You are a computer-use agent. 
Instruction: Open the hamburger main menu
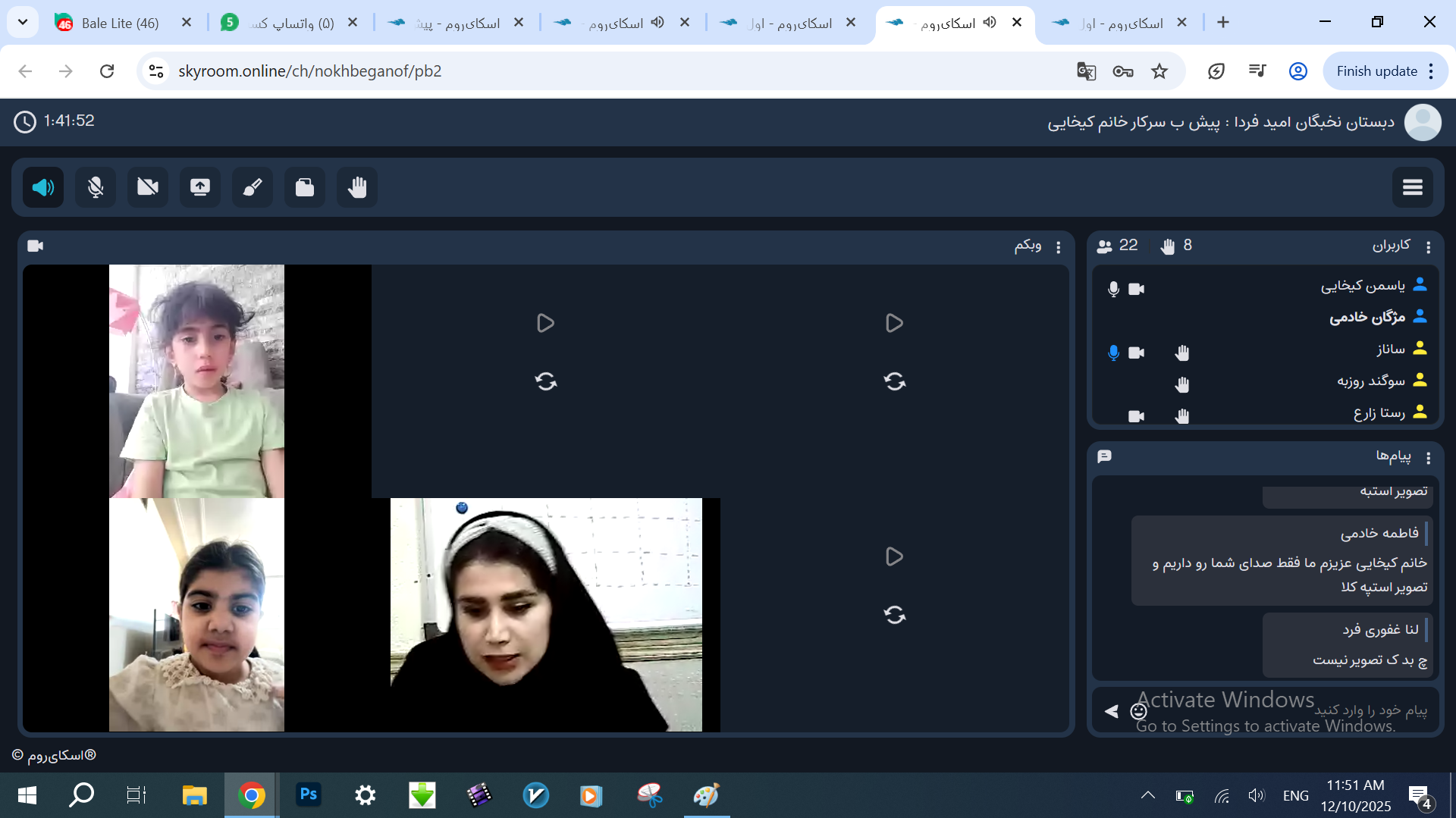click(1412, 187)
